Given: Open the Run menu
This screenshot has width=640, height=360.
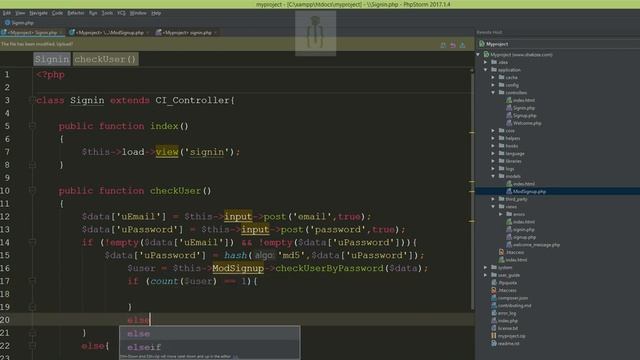Looking at the screenshot, I should 93,13.
